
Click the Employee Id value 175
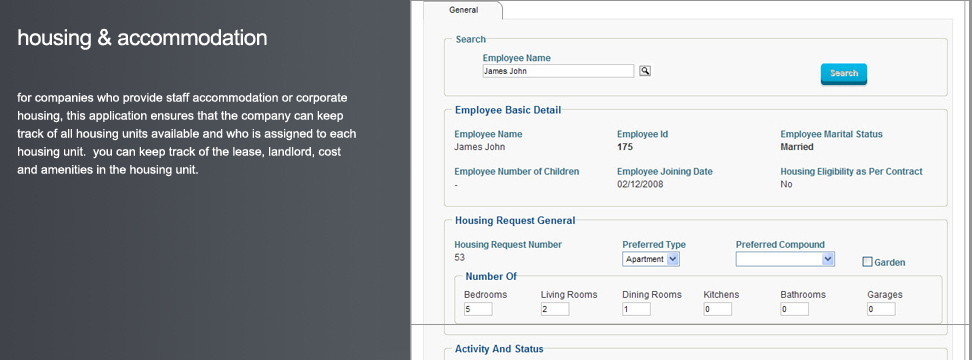click(x=625, y=147)
